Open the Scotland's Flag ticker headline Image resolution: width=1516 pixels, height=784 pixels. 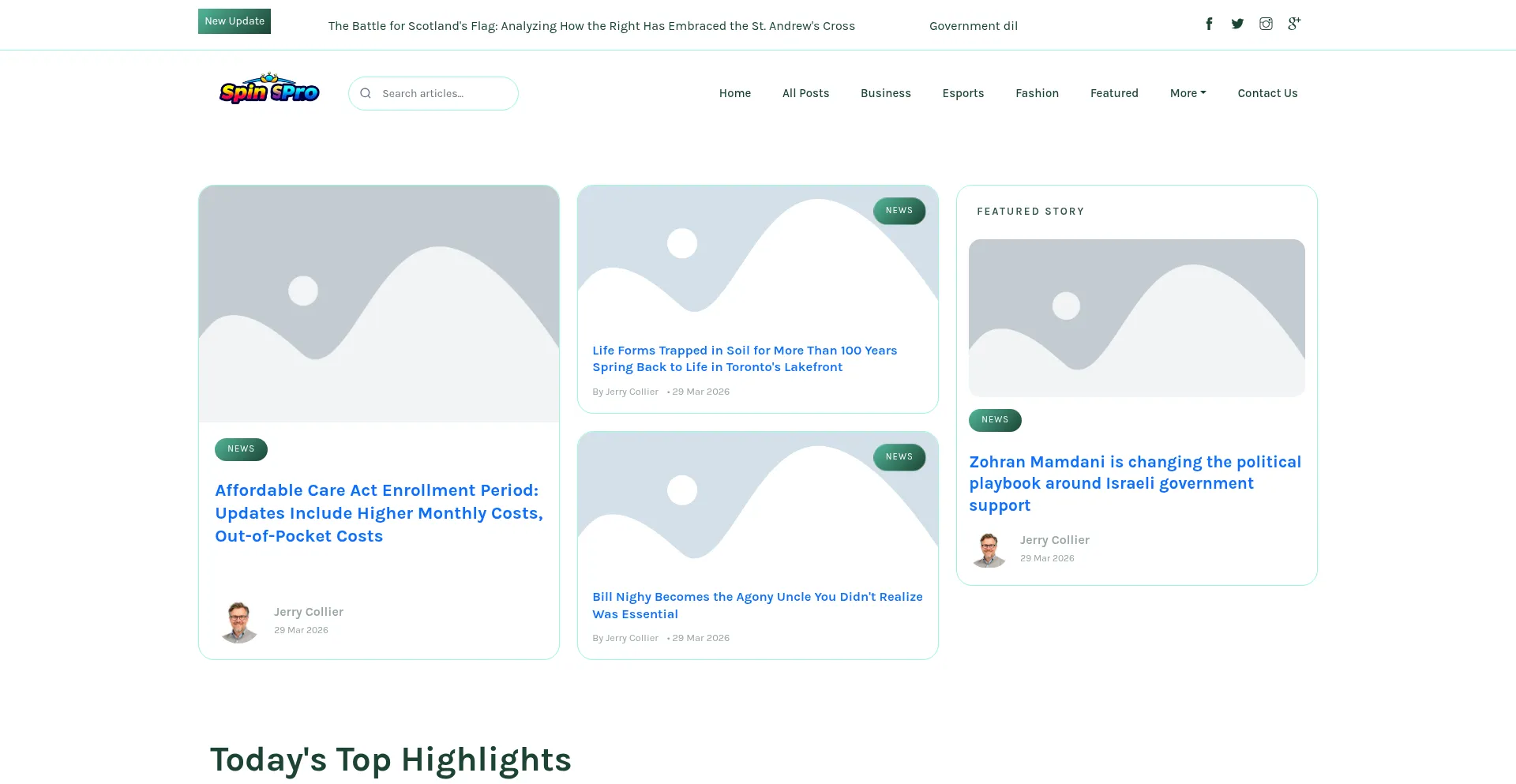(591, 26)
